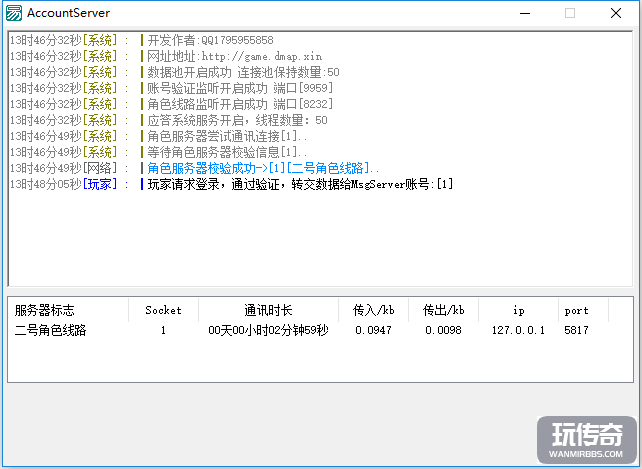Click the 5817 port cell
Viewport: 642px width, 469px height.
coord(576,330)
